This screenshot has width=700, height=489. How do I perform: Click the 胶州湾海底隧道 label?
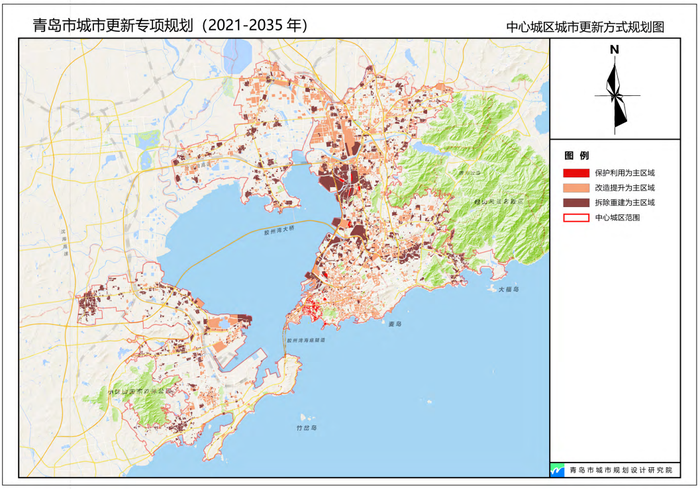pyautogui.click(x=306, y=340)
